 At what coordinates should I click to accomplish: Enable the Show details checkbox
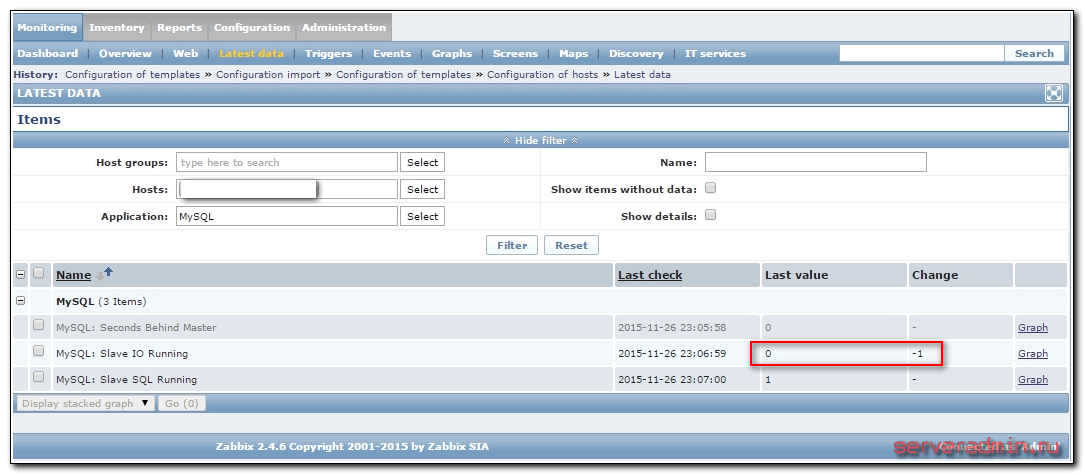(x=710, y=214)
